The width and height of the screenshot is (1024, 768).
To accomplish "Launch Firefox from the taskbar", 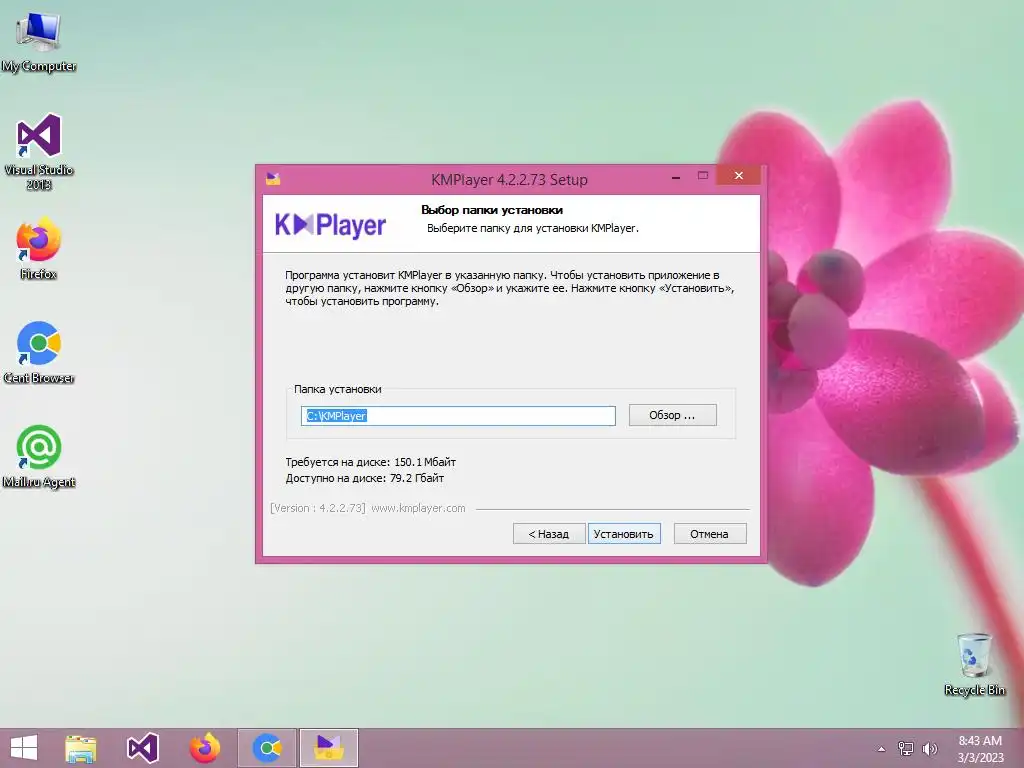I will [x=204, y=748].
